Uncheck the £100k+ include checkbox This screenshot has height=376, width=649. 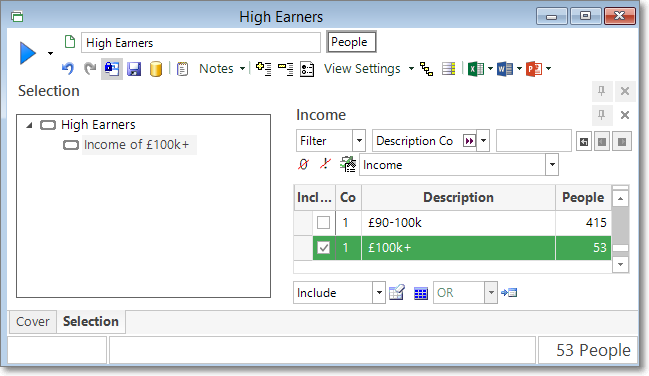323,248
